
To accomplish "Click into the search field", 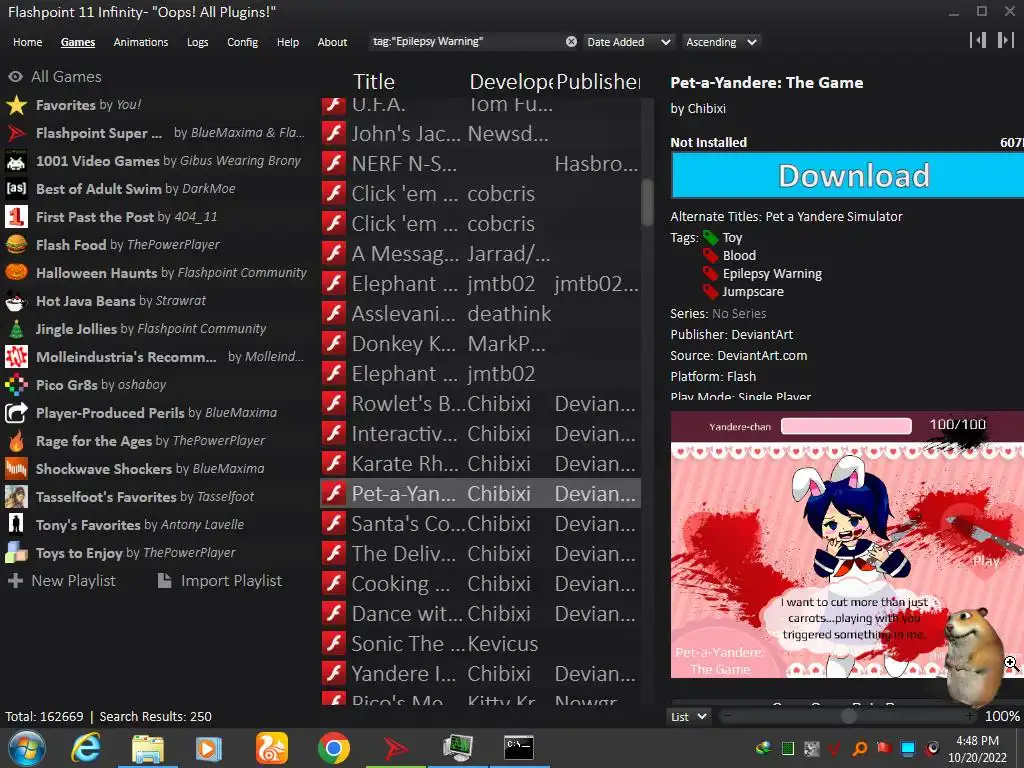I will pyautogui.click(x=467, y=42).
